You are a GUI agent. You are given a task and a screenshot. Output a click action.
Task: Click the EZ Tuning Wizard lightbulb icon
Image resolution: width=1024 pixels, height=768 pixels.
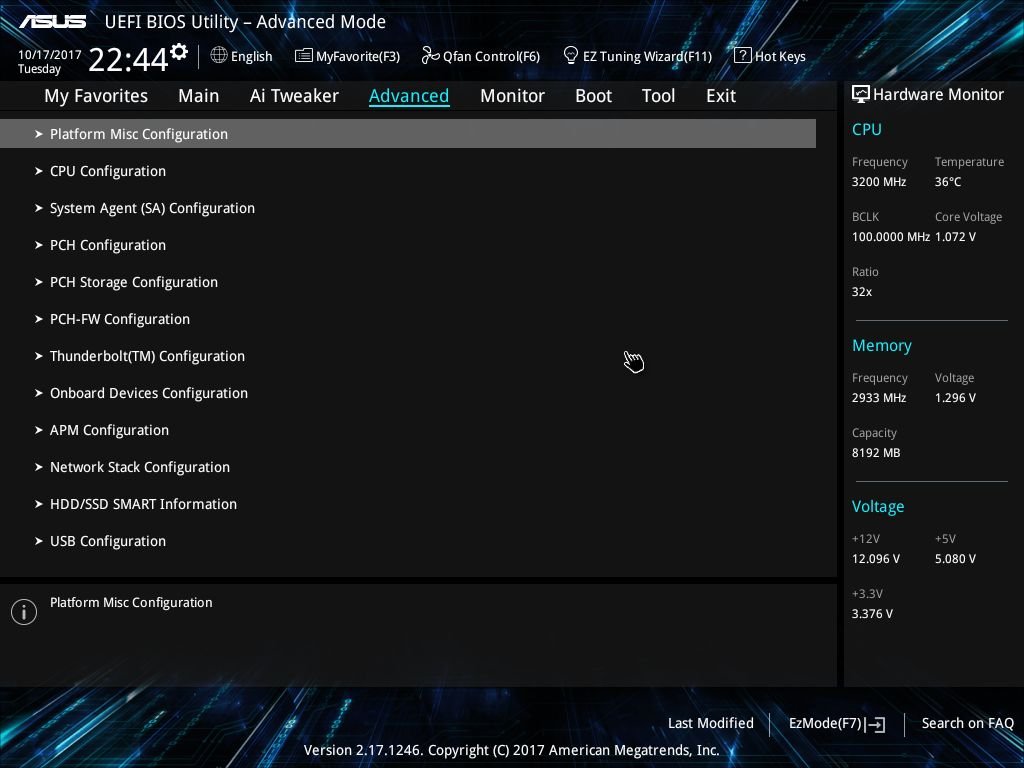570,56
